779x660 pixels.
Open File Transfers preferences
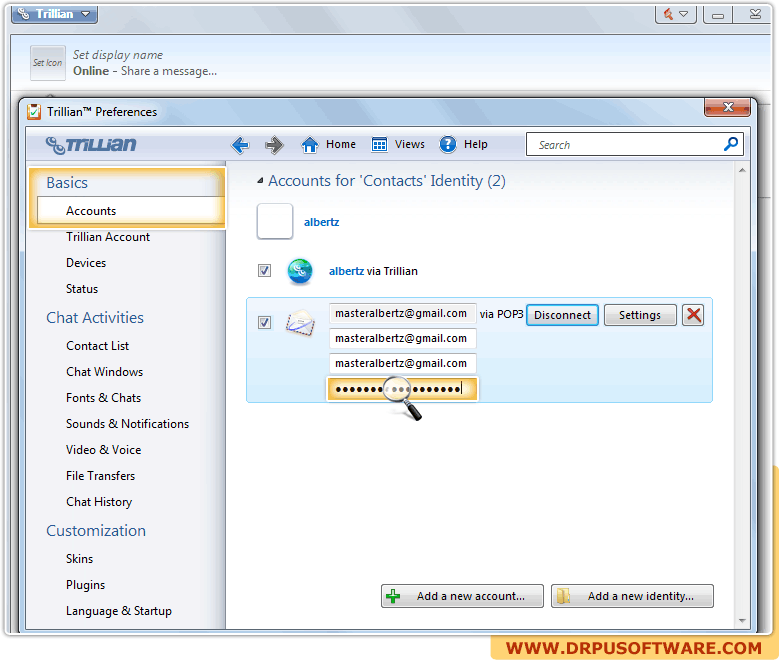100,476
